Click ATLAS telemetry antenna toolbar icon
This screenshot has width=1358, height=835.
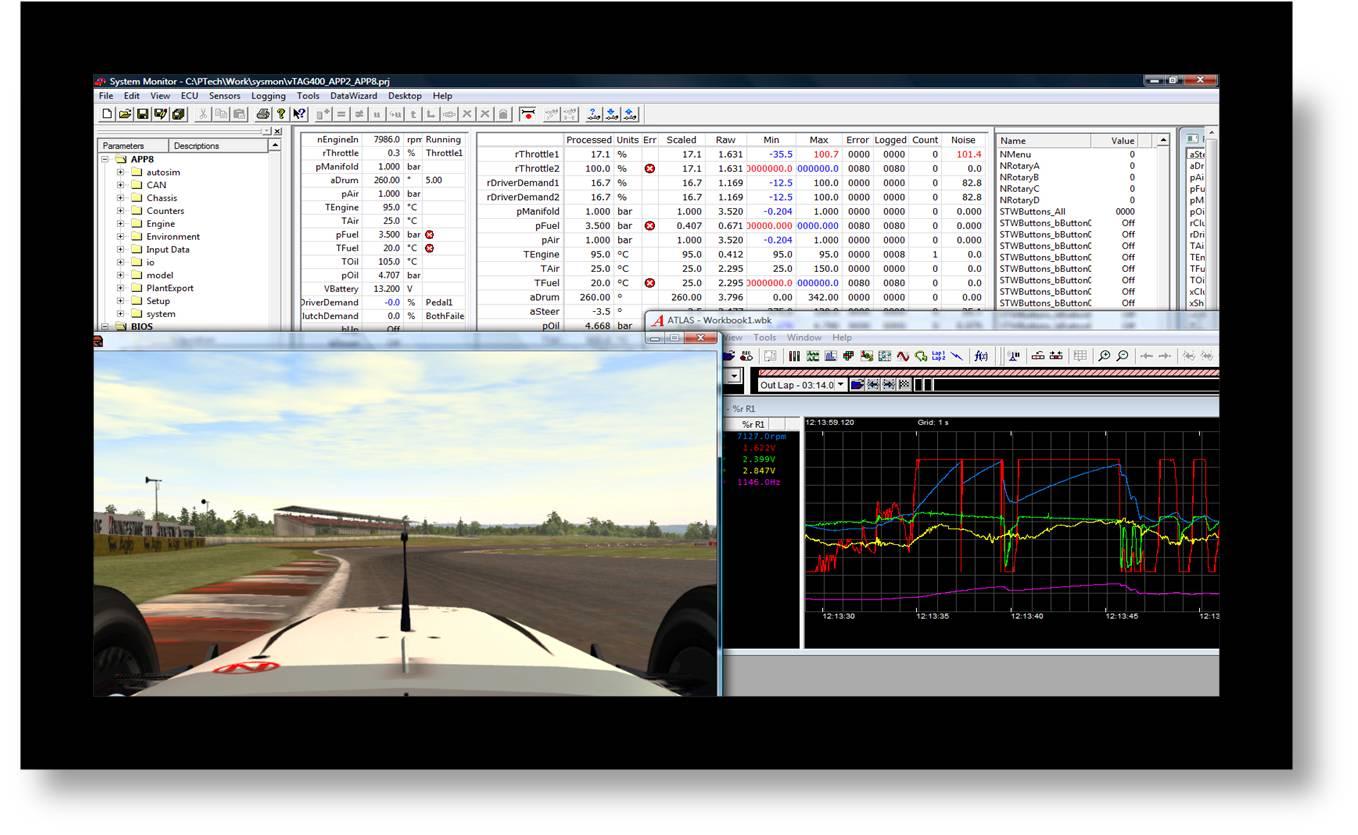click(1013, 357)
